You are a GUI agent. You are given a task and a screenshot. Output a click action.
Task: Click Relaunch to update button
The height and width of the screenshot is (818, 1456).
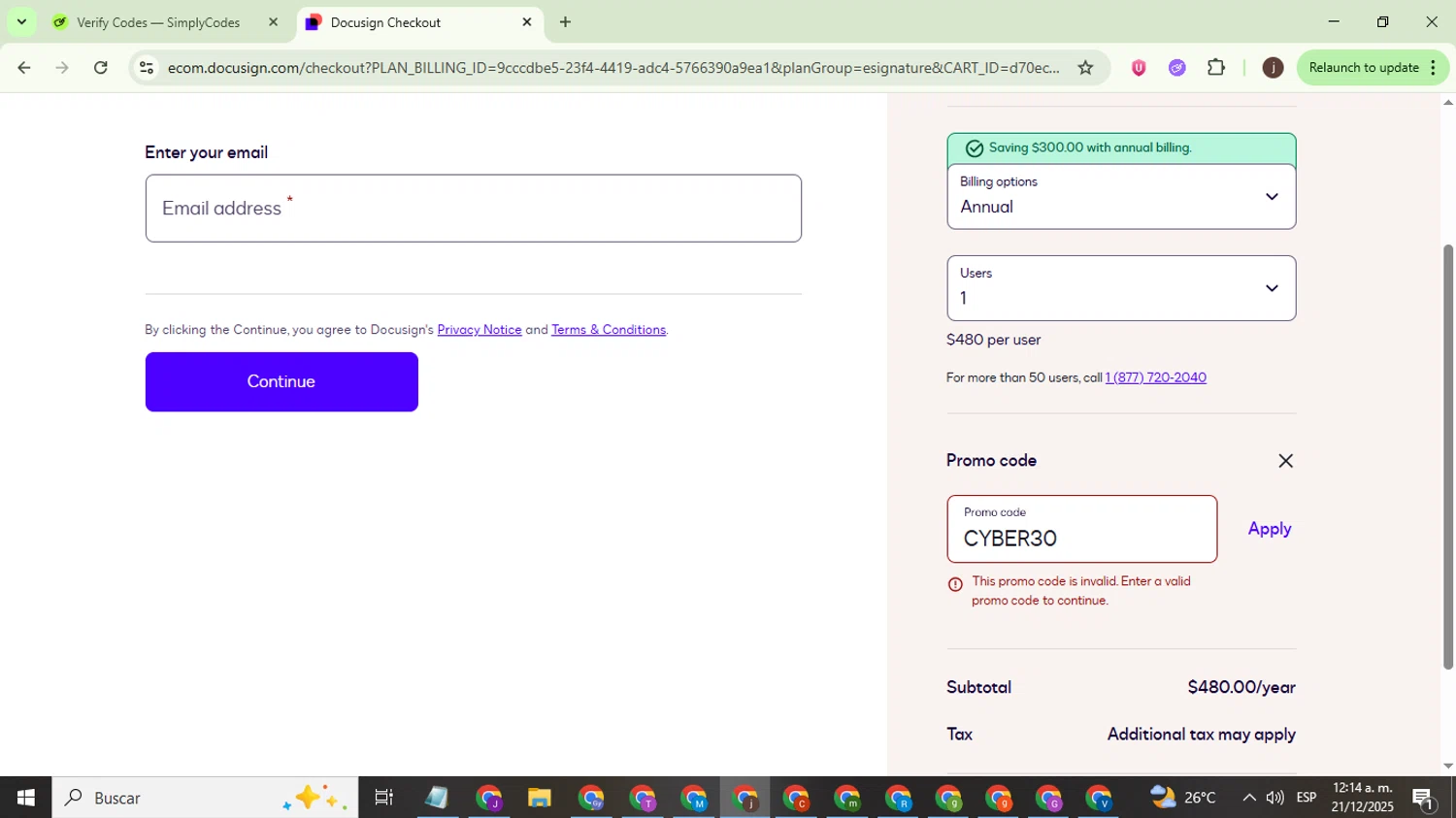[x=1363, y=68]
